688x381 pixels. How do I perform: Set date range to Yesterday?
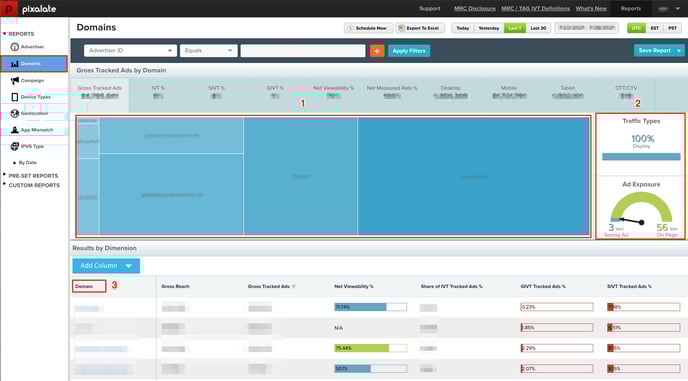pos(489,28)
